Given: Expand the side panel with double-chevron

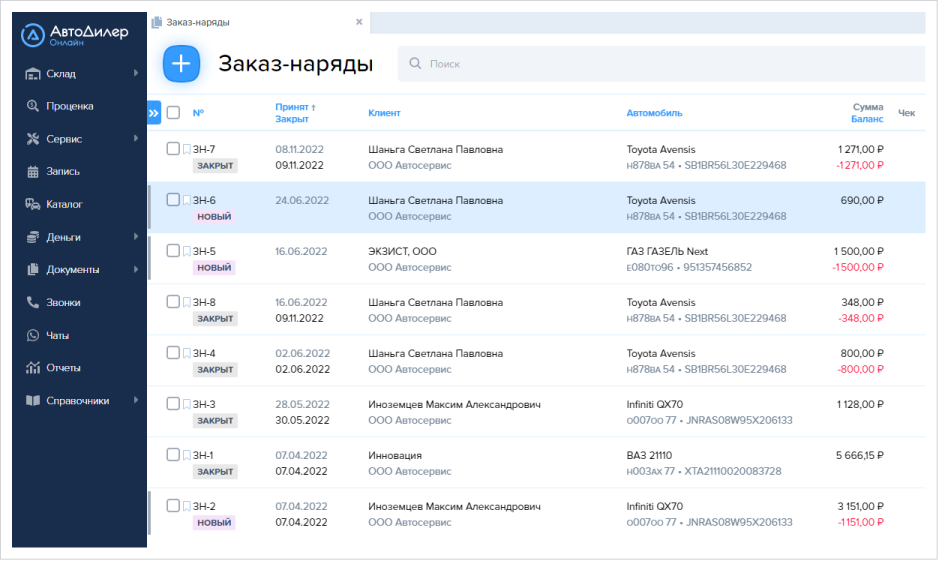Looking at the screenshot, I should [x=154, y=112].
